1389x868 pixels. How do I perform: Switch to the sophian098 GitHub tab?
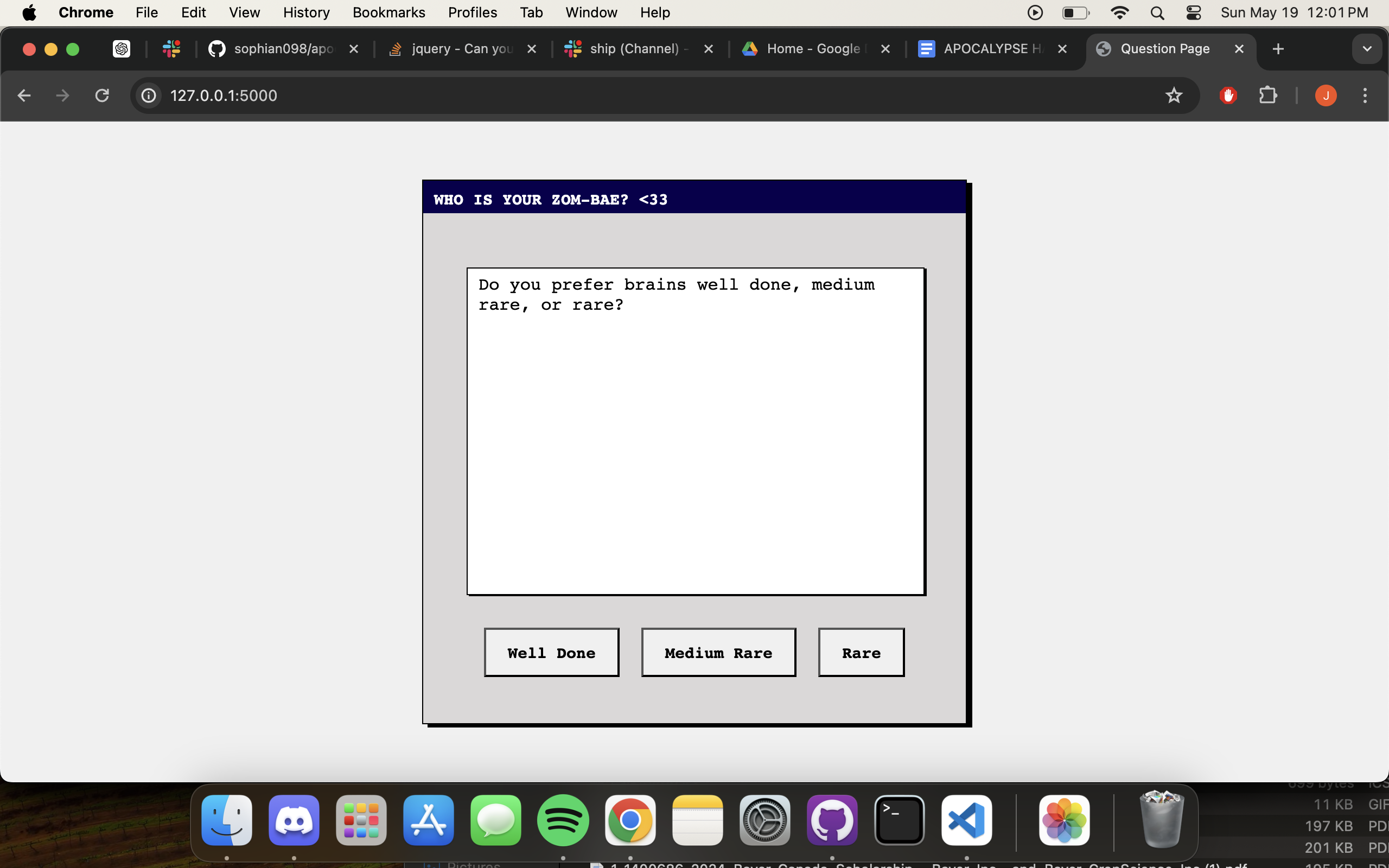pyautogui.click(x=284, y=49)
